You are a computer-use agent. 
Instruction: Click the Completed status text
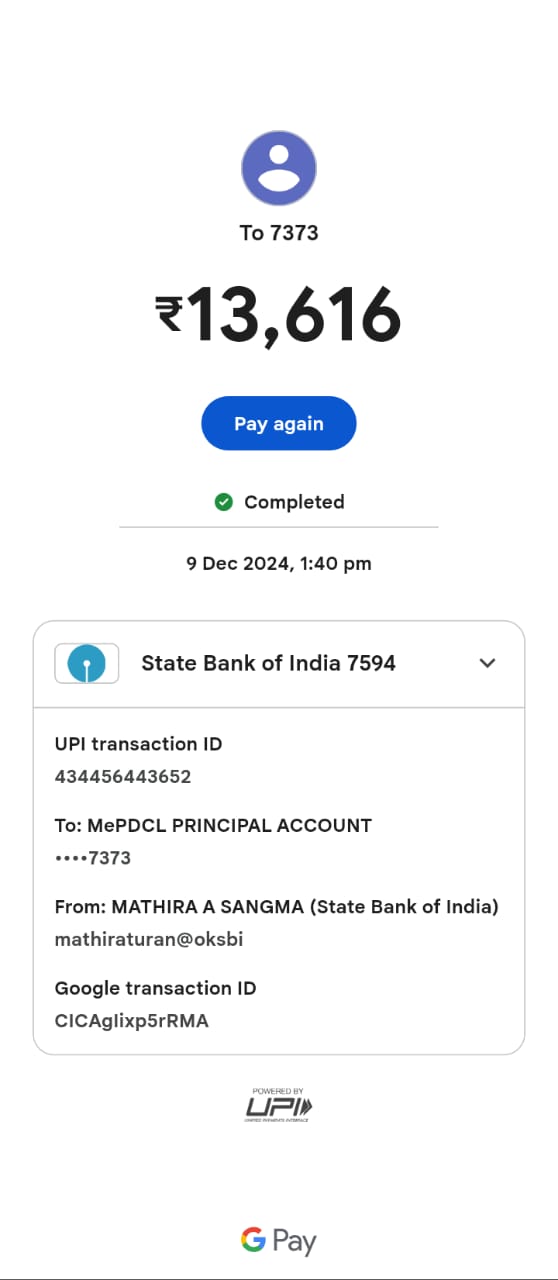[294, 502]
